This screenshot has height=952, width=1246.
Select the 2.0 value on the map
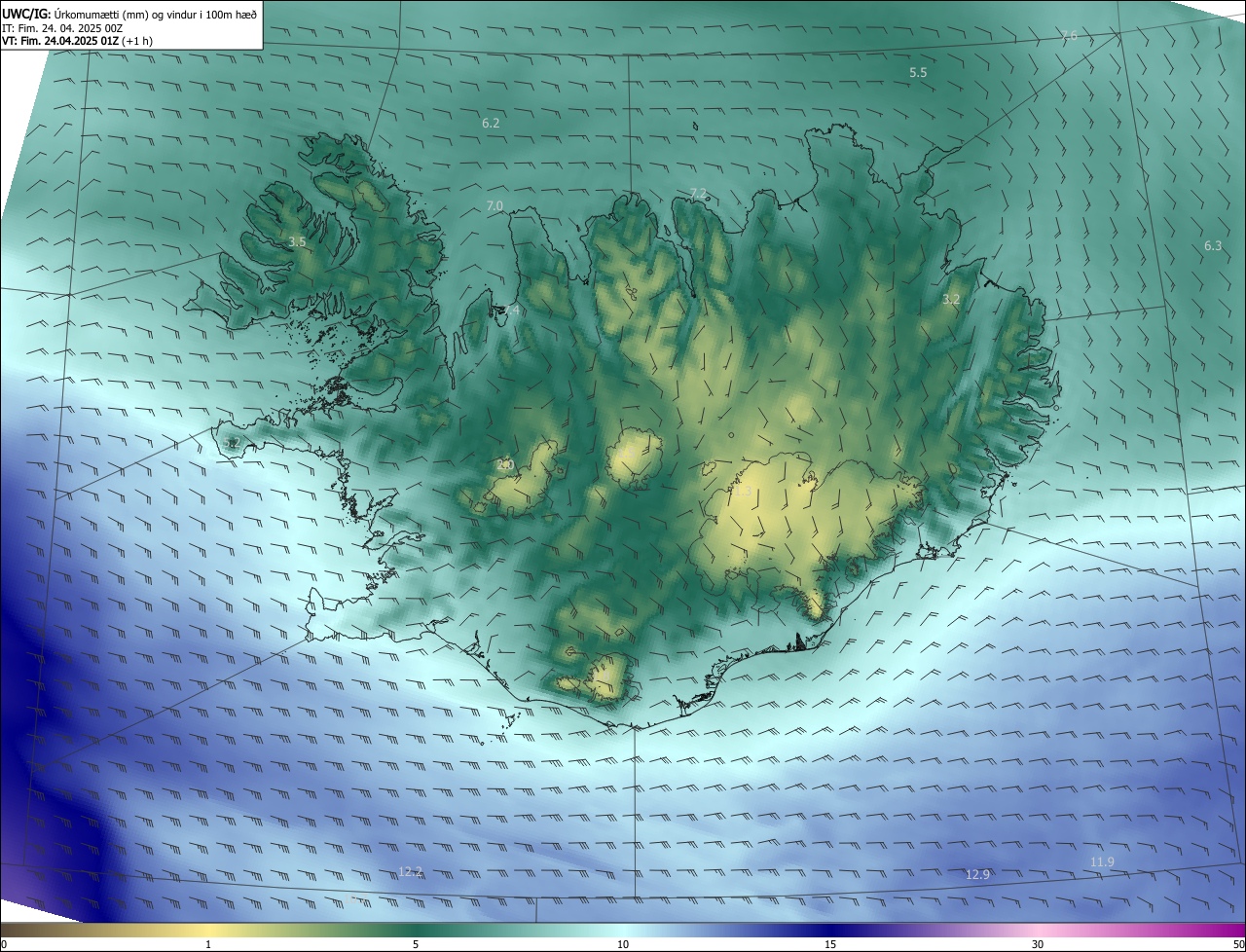(x=504, y=464)
